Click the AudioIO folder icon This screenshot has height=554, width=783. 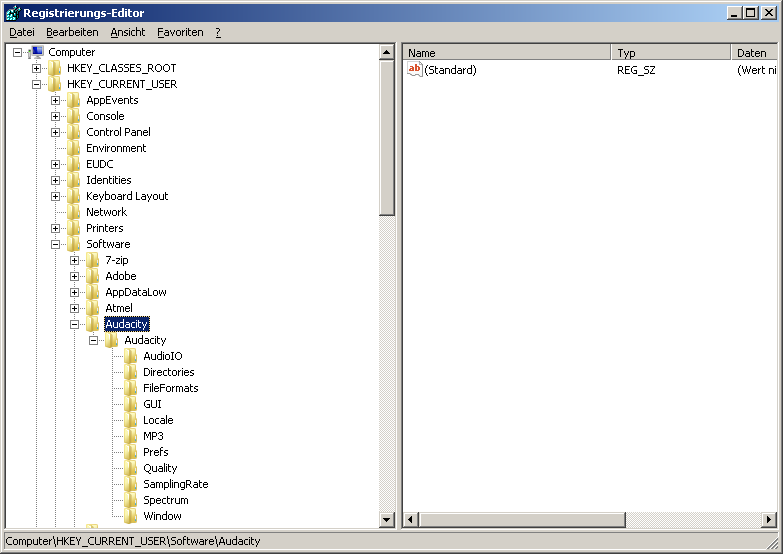coord(131,356)
